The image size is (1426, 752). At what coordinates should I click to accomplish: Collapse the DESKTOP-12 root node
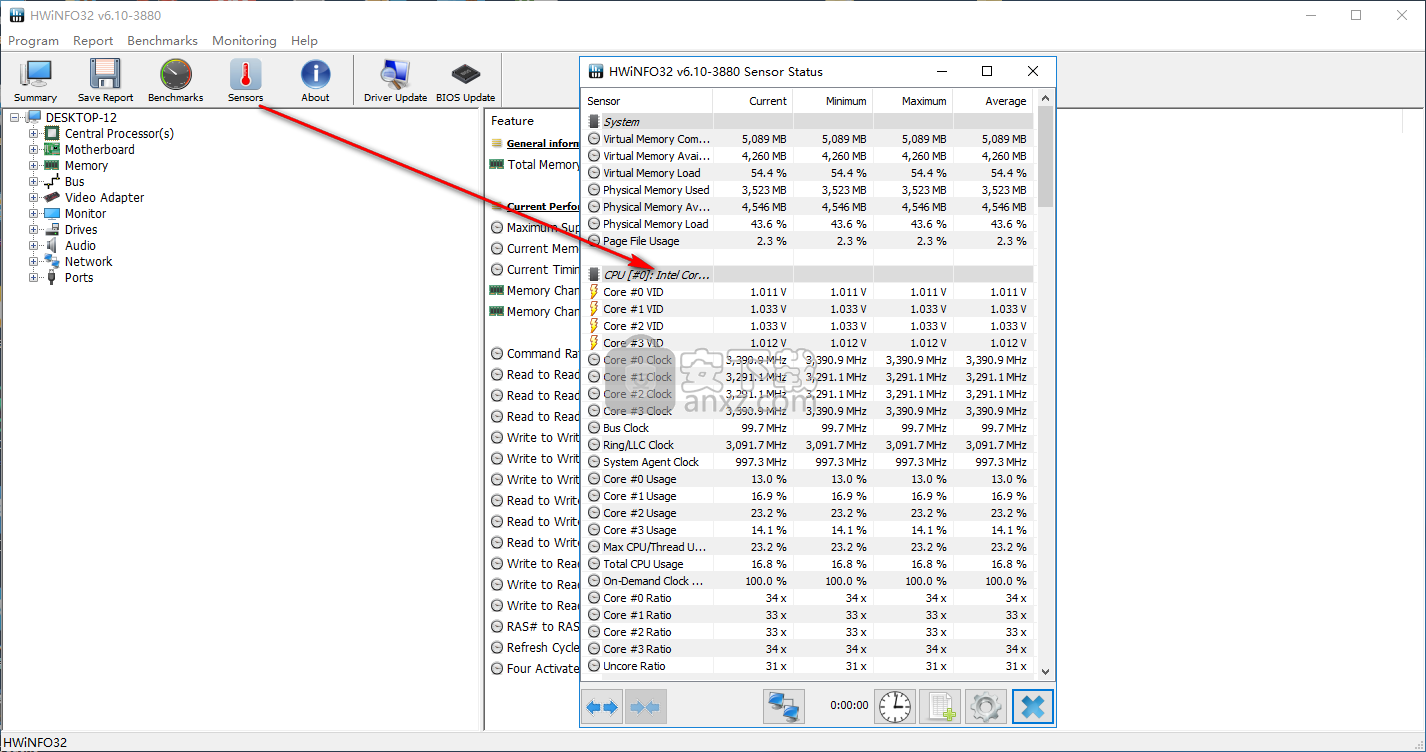pyautogui.click(x=15, y=117)
